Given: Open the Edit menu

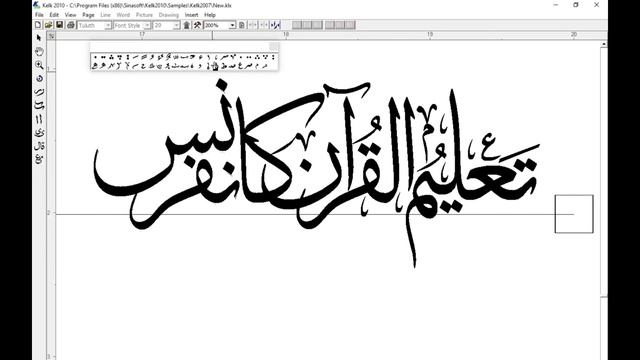Looking at the screenshot, I should [54, 15].
